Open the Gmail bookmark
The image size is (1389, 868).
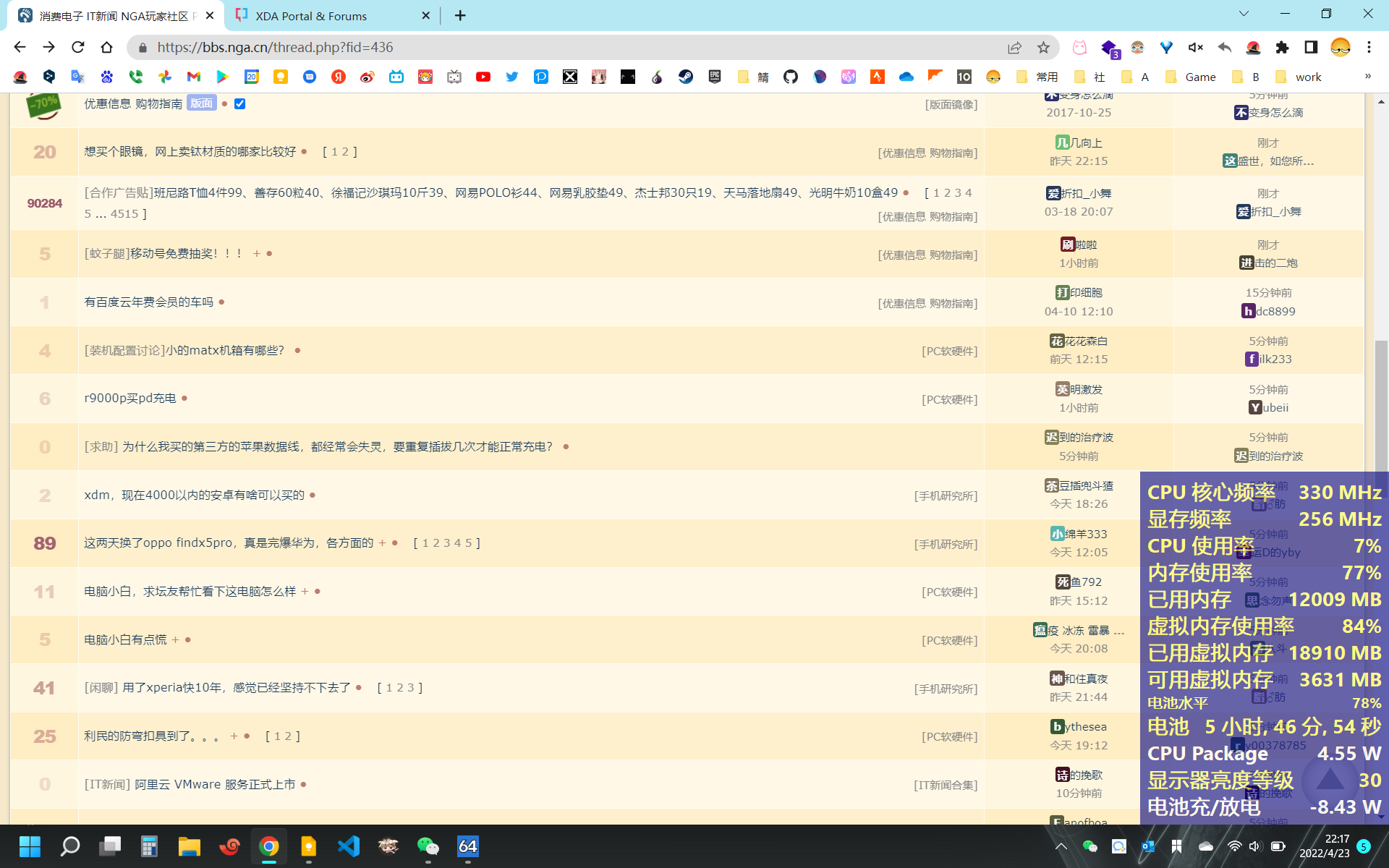pyautogui.click(x=193, y=77)
